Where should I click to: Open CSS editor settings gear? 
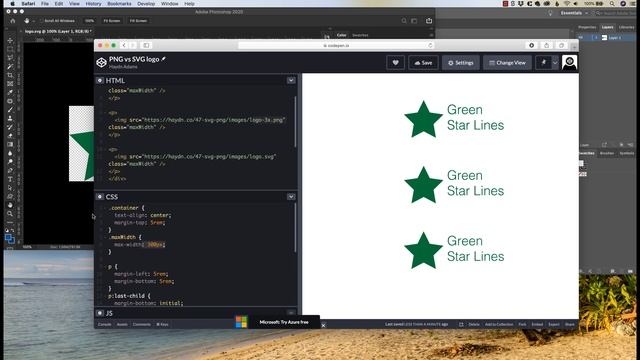(x=100, y=197)
